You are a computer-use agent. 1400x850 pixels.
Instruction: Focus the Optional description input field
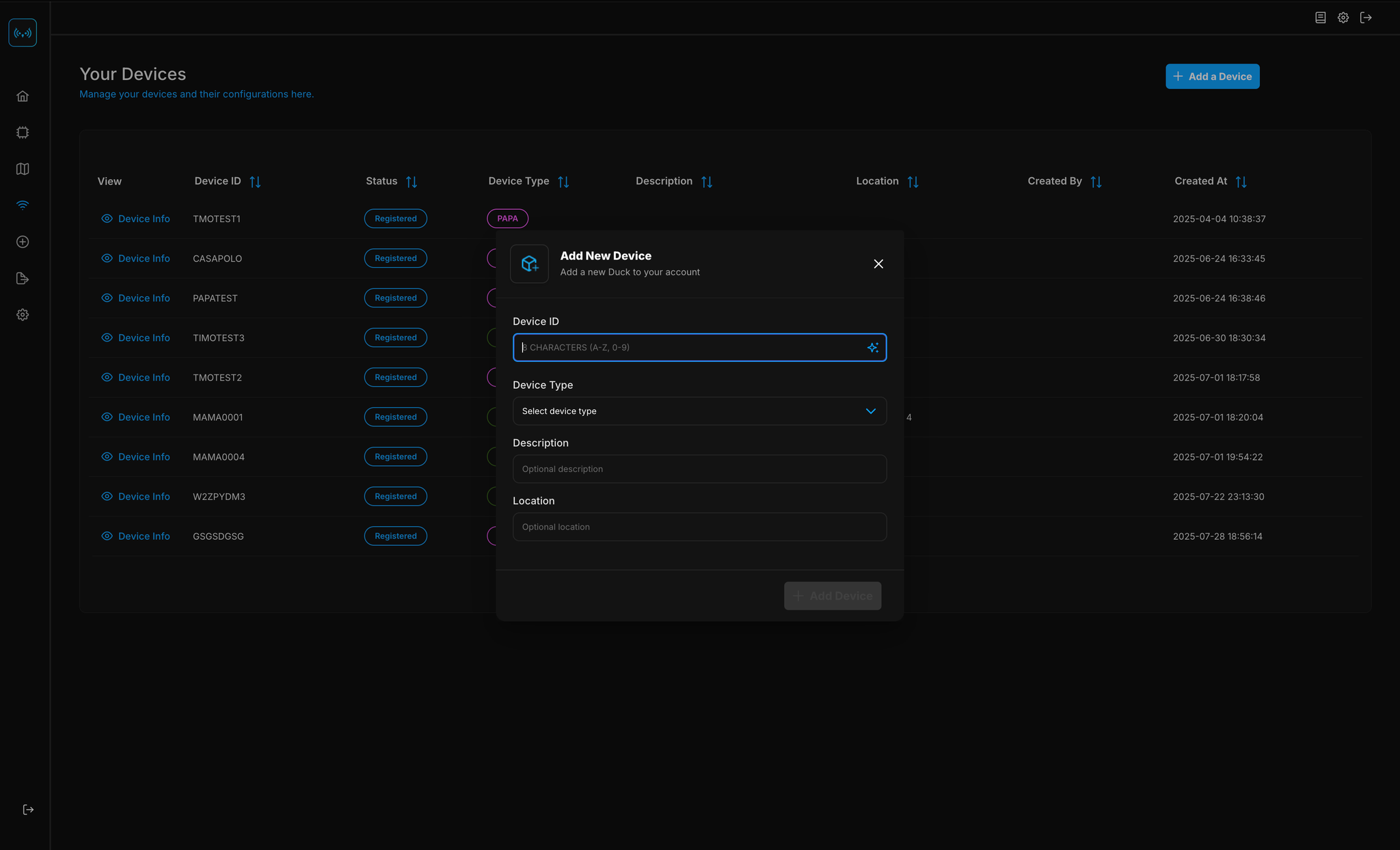click(699, 469)
